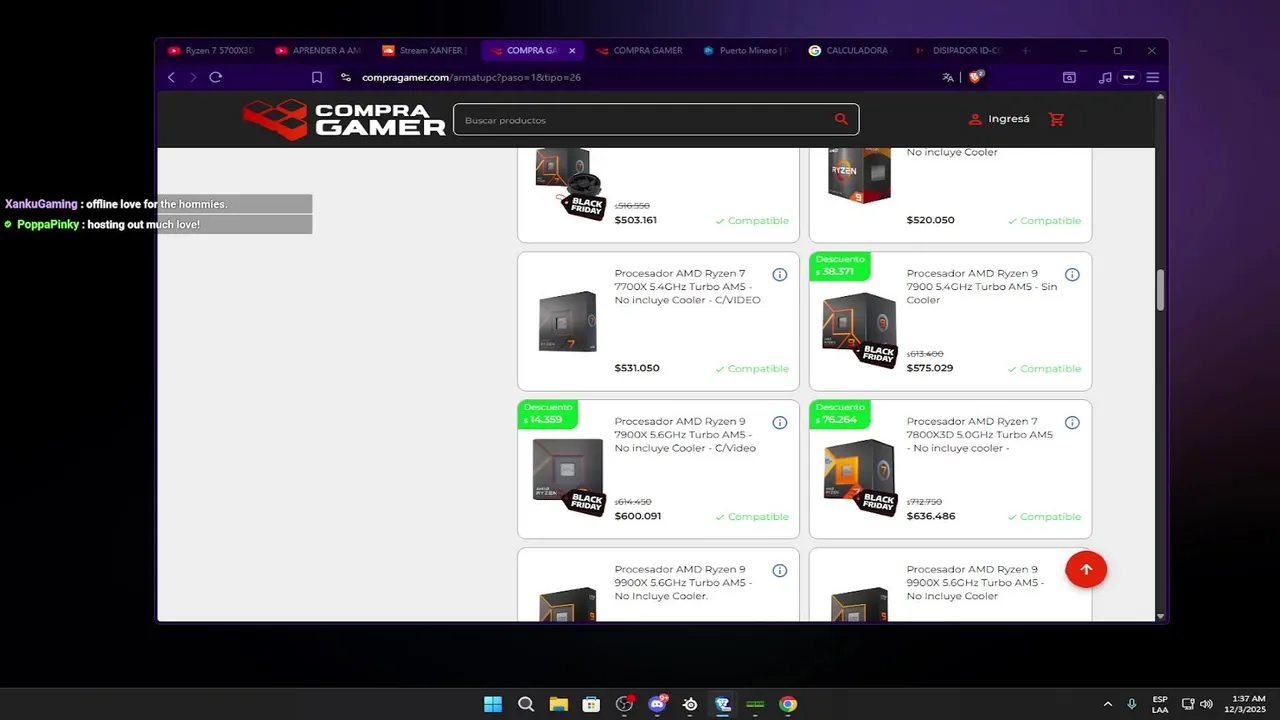Click the Ryzen 9 7900X box image
1280x720 pixels.
point(569,477)
